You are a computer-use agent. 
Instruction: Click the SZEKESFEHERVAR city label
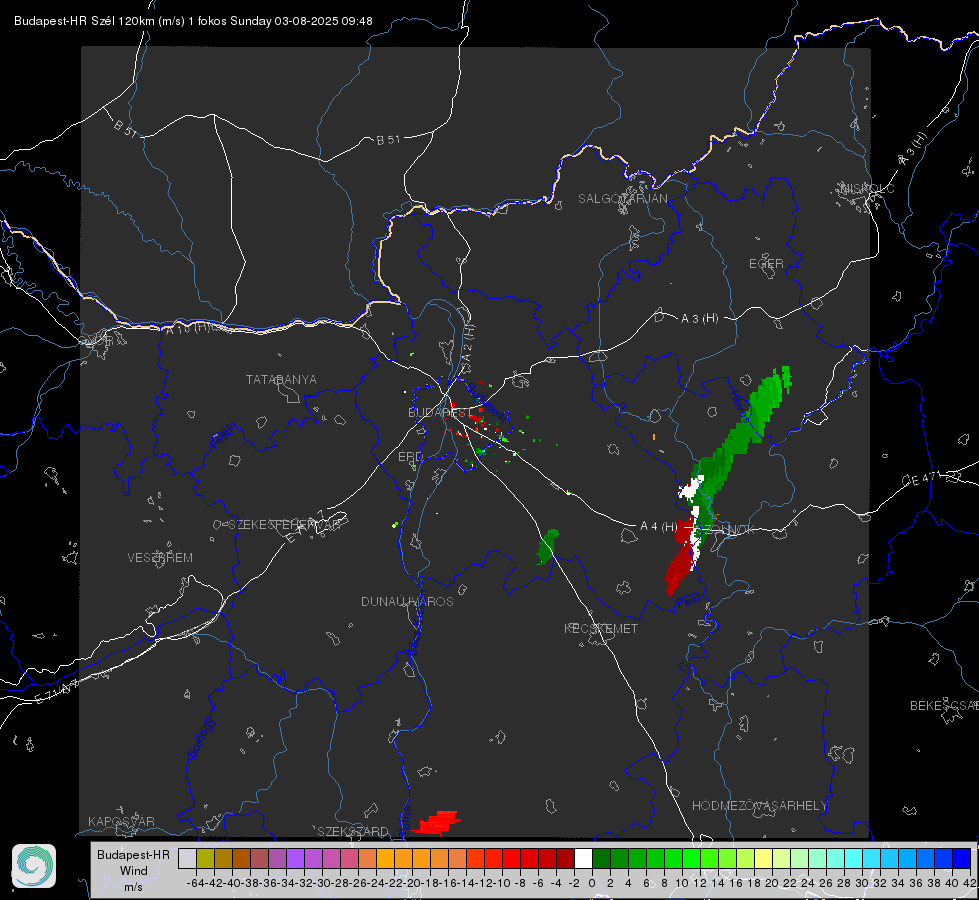tap(284, 525)
